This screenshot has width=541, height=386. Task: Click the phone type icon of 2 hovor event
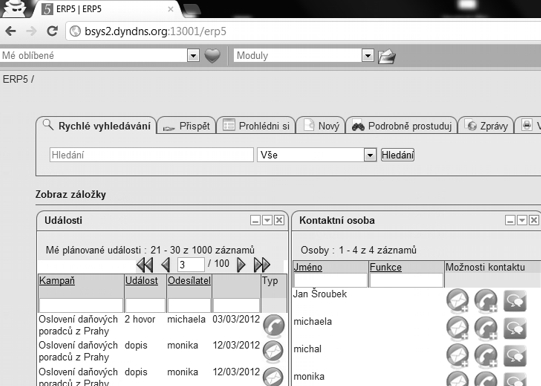click(x=274, y=325)
